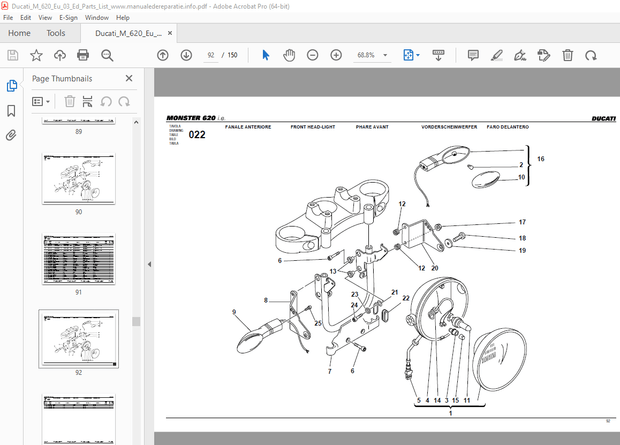This screenshot has width=620, height=445.
Task: Open the View menu
Action: tap(45, 18)
